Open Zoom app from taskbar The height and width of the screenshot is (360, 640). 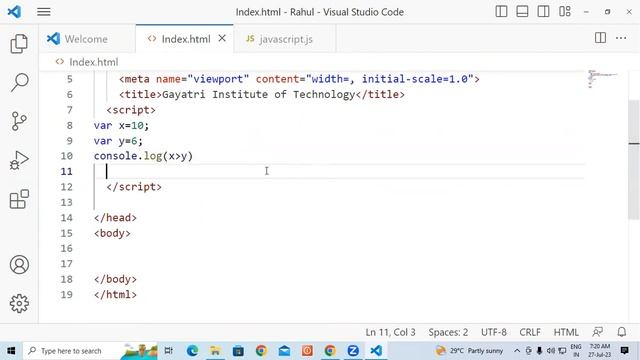click(353, 351)
